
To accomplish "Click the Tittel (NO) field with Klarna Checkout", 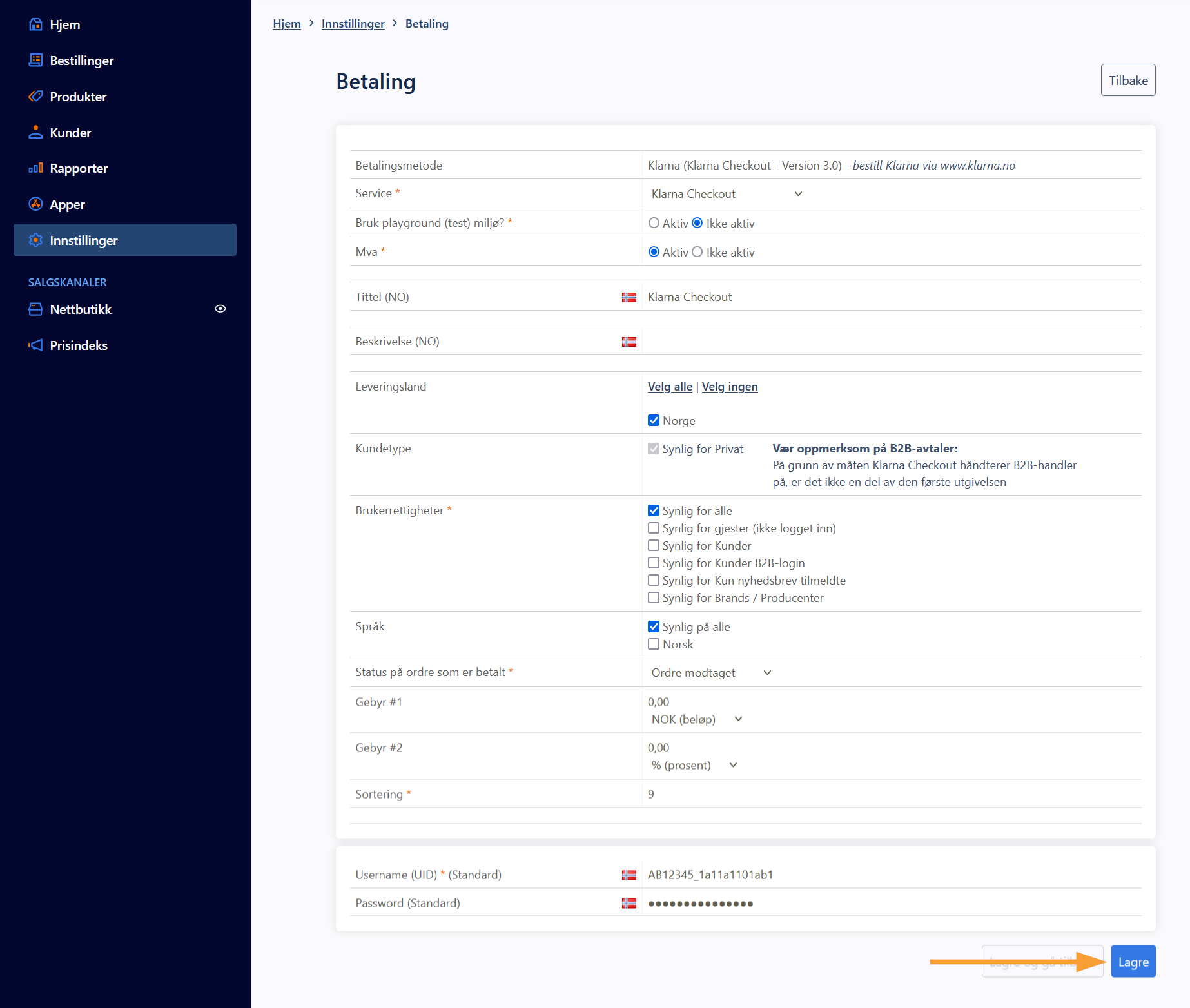I will (x=892, y=297).
